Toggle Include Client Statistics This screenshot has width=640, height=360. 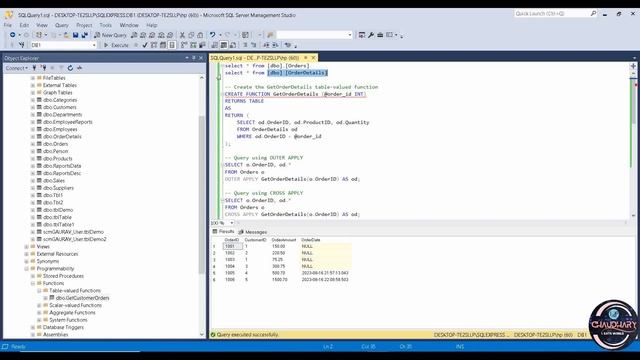[x=202, y=45]
